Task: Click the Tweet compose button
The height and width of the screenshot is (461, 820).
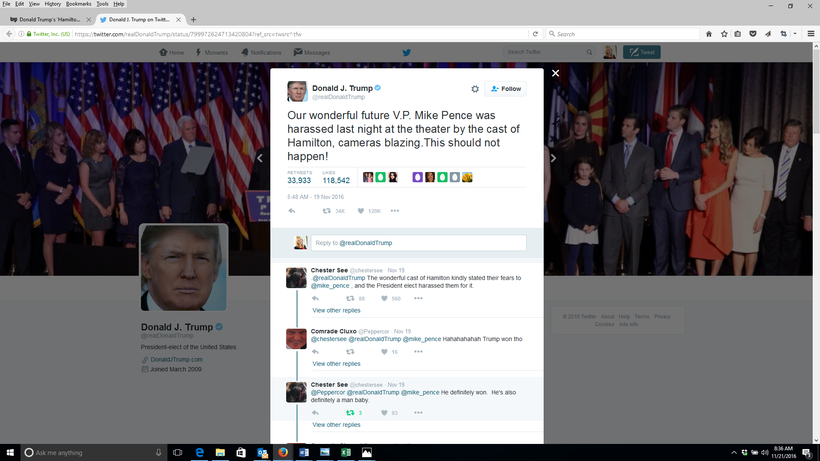Action: 642,52
